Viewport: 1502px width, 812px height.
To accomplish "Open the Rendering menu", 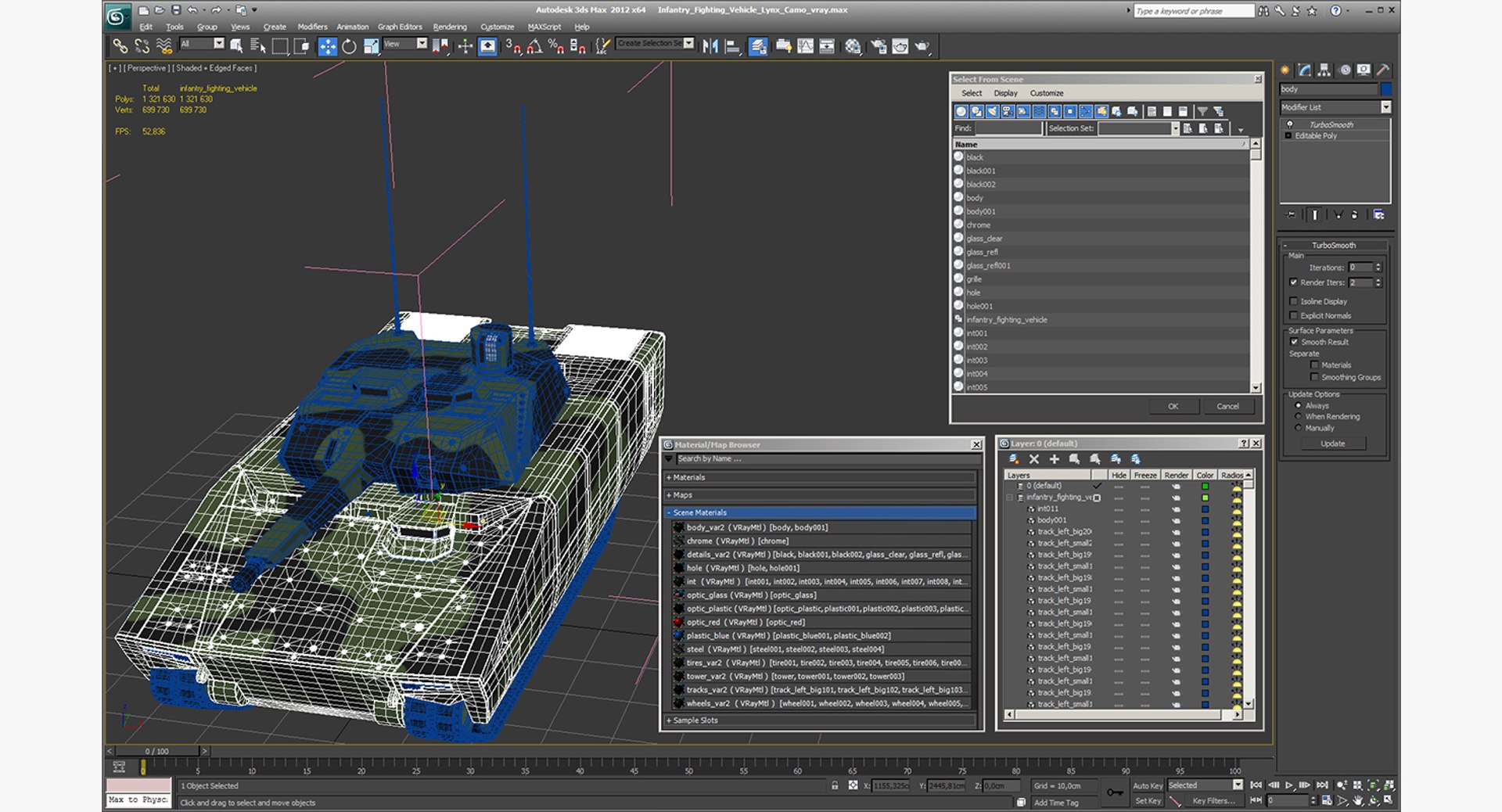I will coord(450,27).
